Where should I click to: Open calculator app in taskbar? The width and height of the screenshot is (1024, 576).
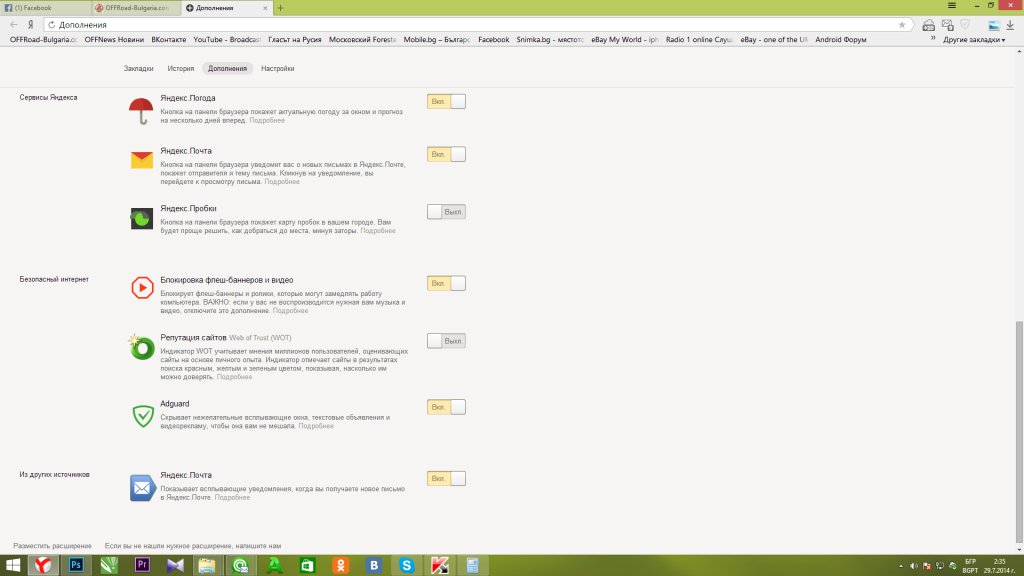tap(473, 566)
